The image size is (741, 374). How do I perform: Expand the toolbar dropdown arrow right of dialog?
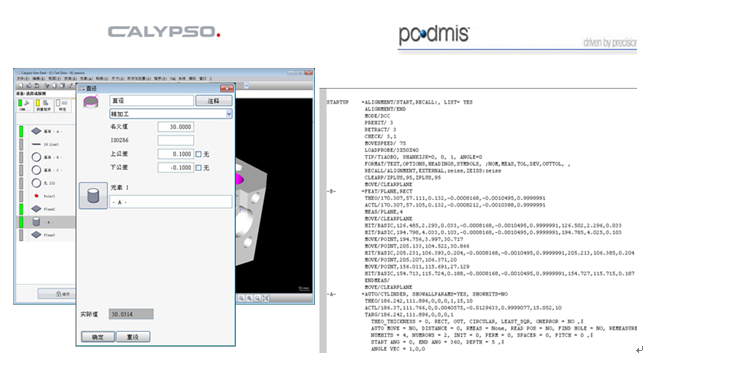[246, 86]
